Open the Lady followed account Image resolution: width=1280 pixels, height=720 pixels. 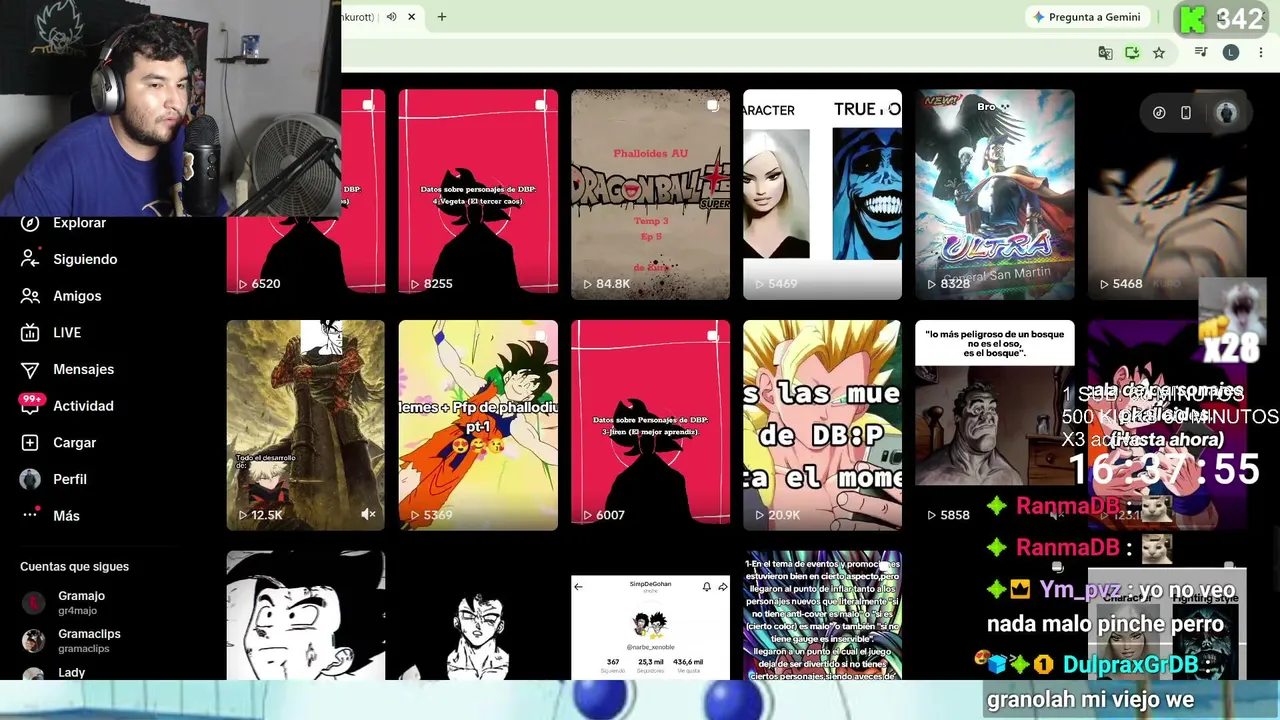(x=54, y=673)
